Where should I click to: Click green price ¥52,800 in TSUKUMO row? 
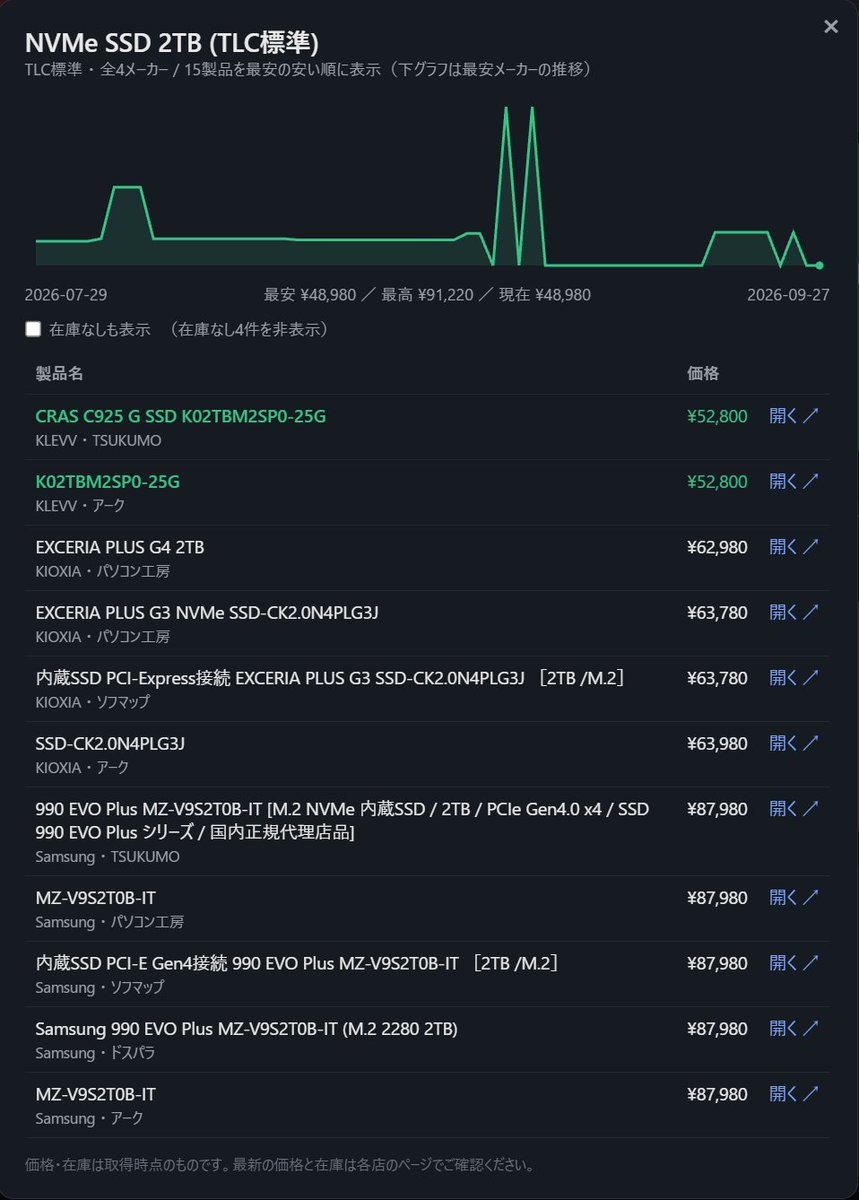click(x=717, y=416)
